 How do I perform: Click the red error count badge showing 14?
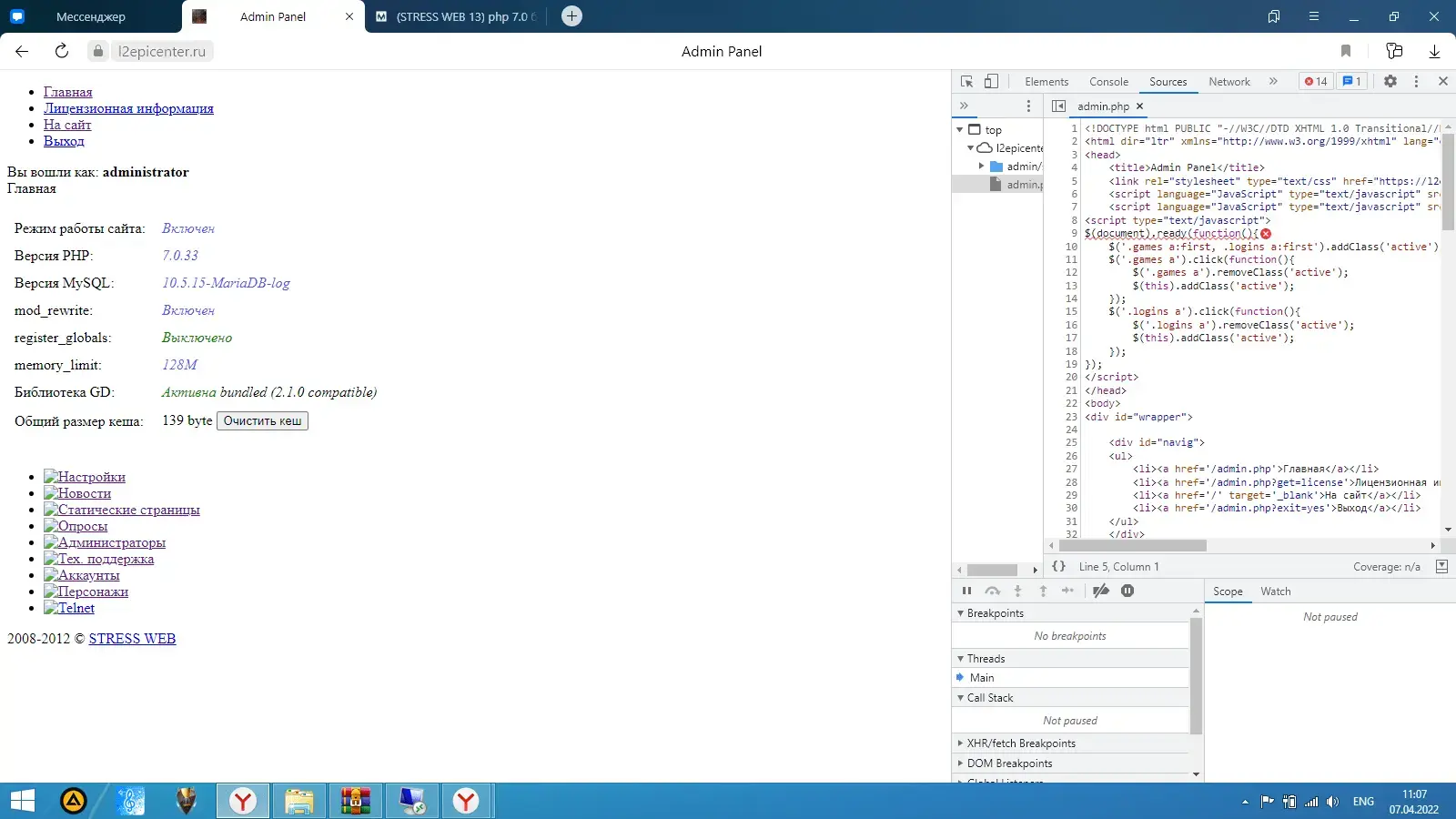[x=1316, y=81]
